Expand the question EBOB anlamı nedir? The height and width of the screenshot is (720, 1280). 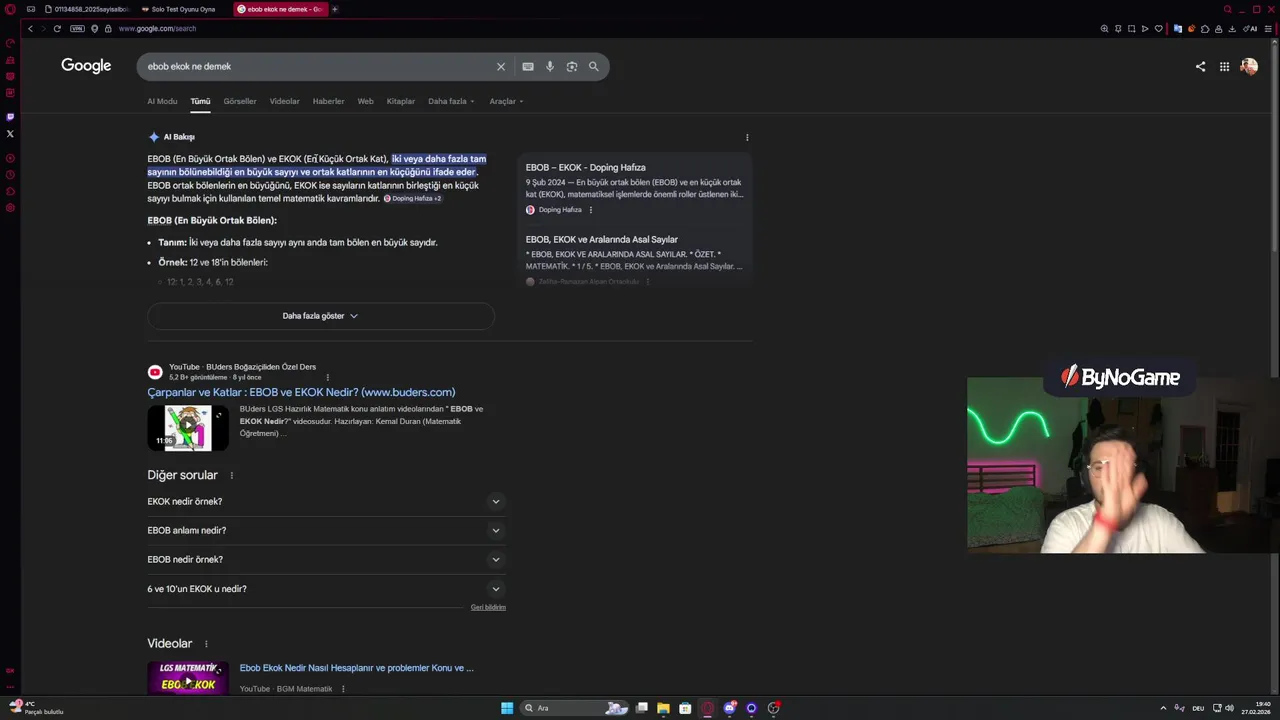pos(326,531)
